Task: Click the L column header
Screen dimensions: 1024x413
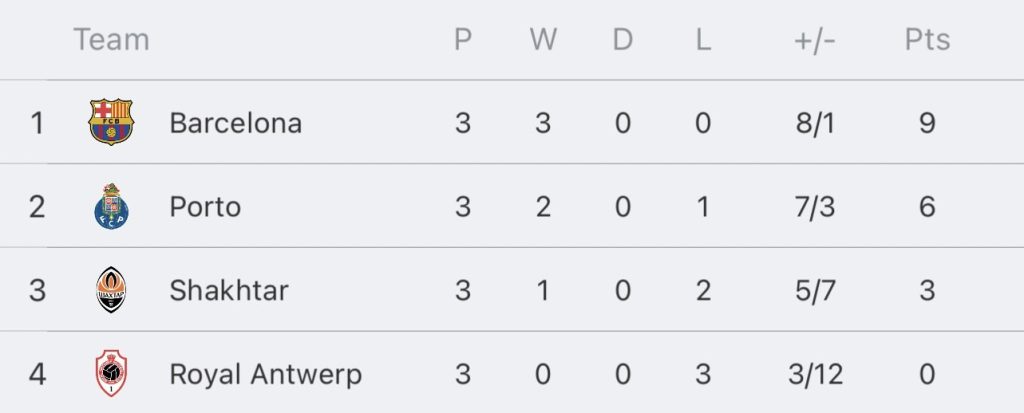Action: pos(702,40)
